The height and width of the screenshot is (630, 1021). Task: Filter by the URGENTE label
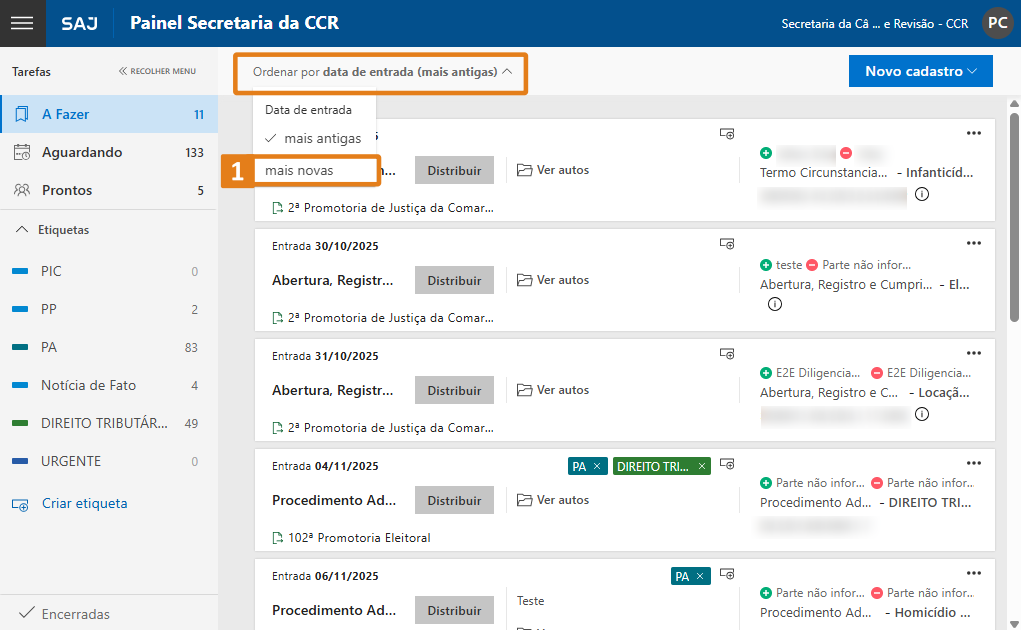coord(71,462)
